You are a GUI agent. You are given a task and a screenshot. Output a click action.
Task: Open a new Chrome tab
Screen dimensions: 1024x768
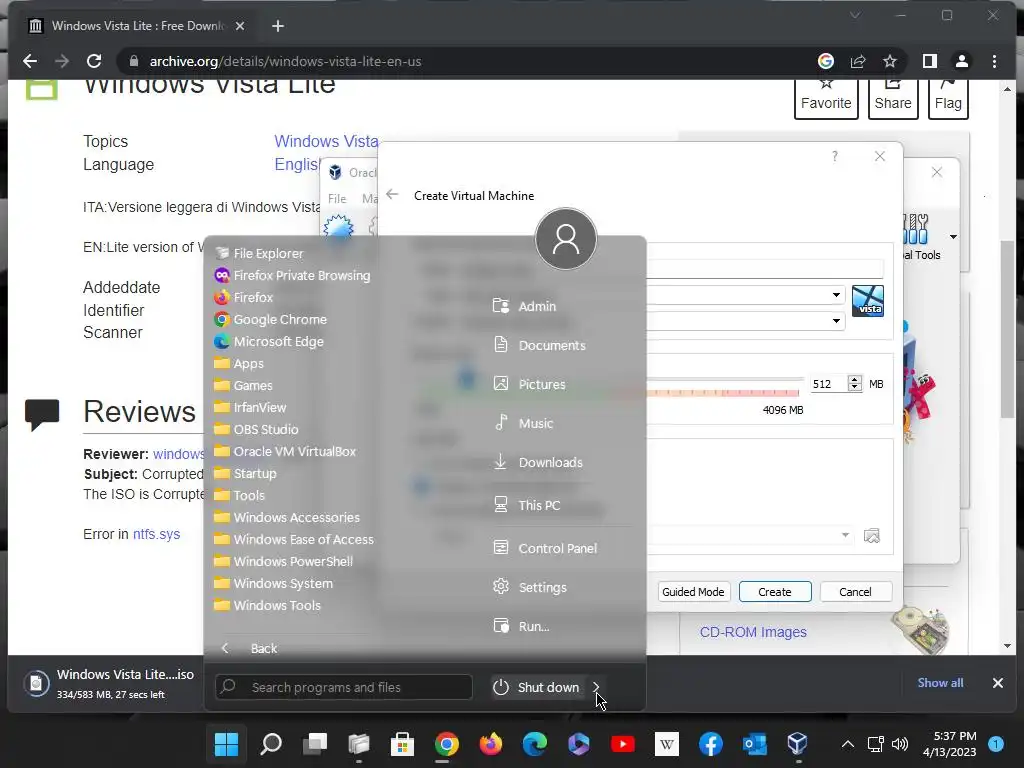point(278,26)
